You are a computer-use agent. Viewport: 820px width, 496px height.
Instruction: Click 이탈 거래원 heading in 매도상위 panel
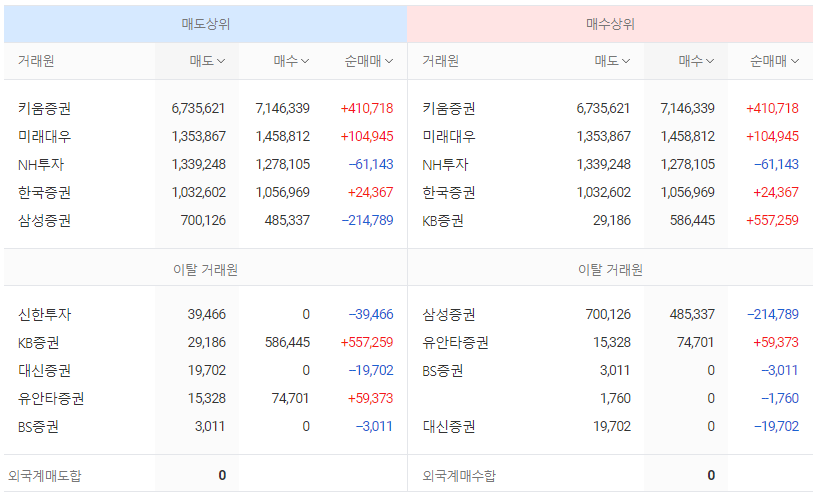(206, 270)
